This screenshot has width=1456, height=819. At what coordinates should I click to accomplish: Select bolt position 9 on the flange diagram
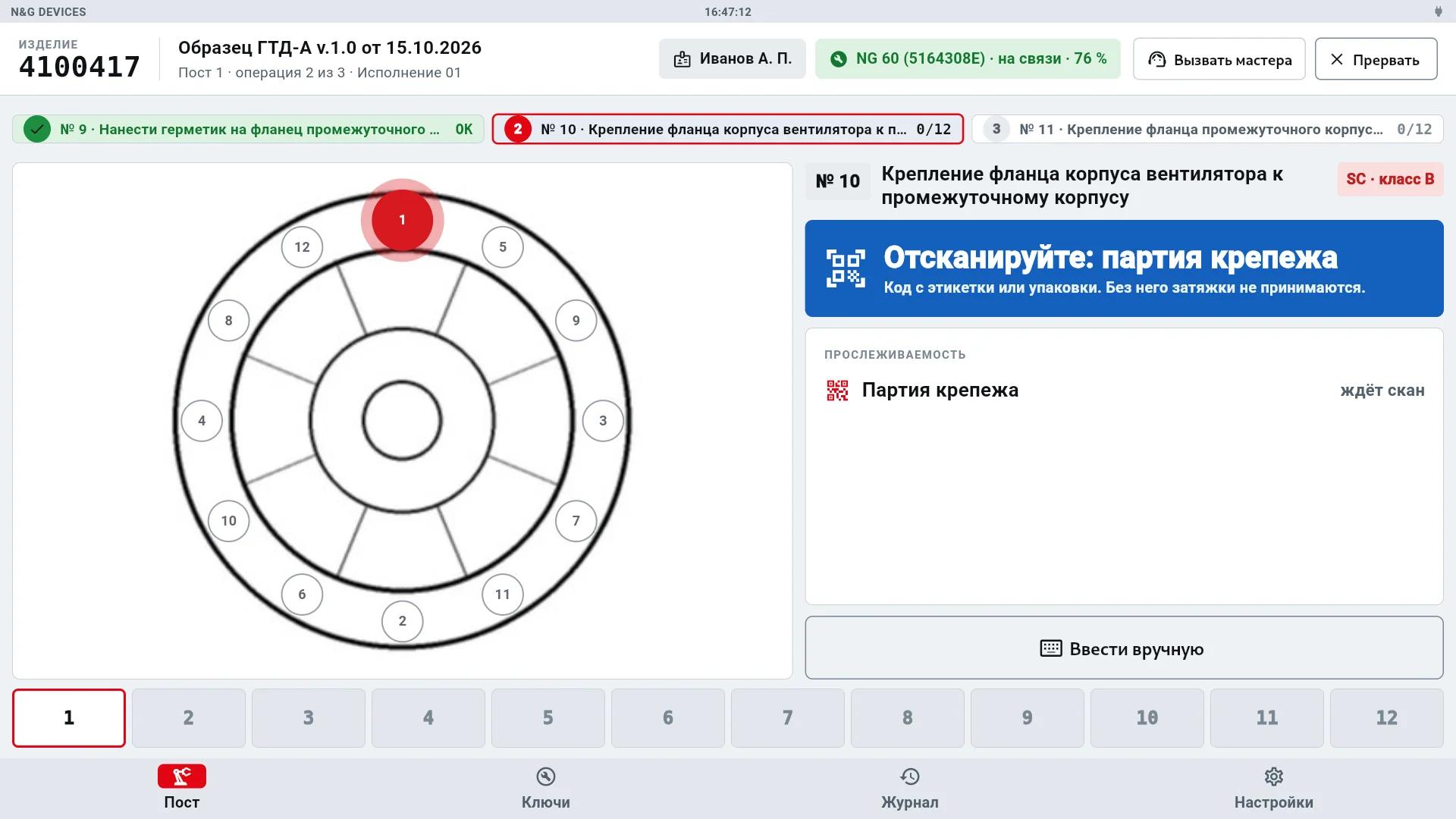pos(576,321)
